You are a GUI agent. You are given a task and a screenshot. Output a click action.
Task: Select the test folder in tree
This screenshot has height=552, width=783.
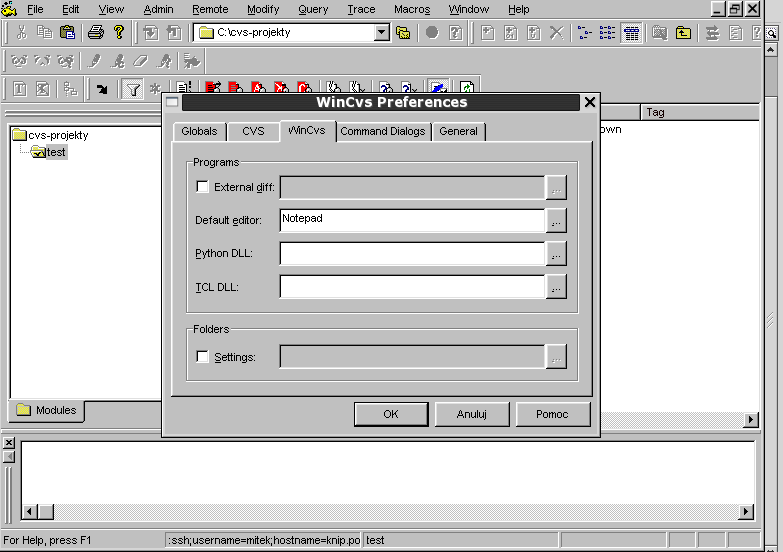(x=49, y=152)
